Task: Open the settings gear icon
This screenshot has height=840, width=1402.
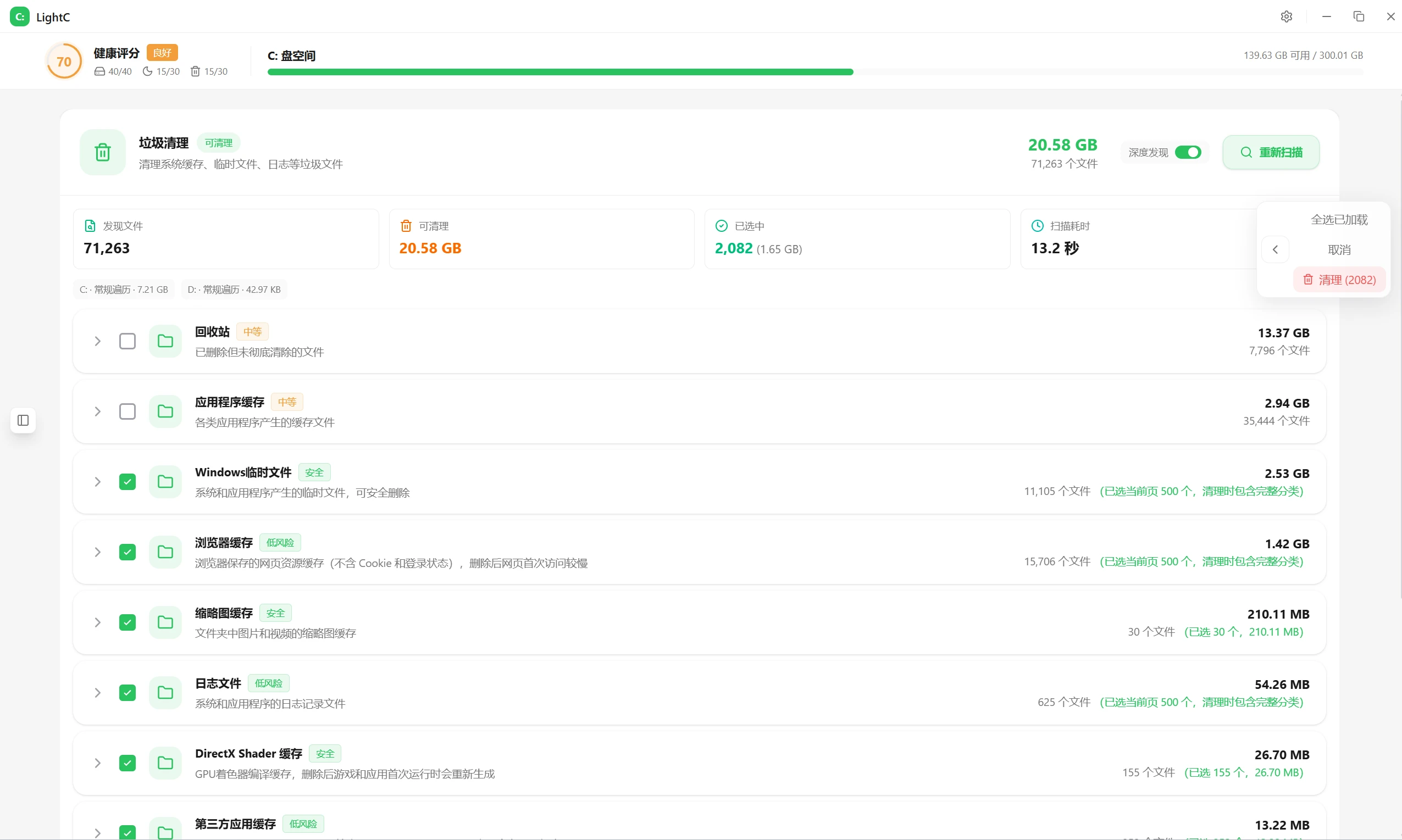Action: click(x=1286, y=16)
